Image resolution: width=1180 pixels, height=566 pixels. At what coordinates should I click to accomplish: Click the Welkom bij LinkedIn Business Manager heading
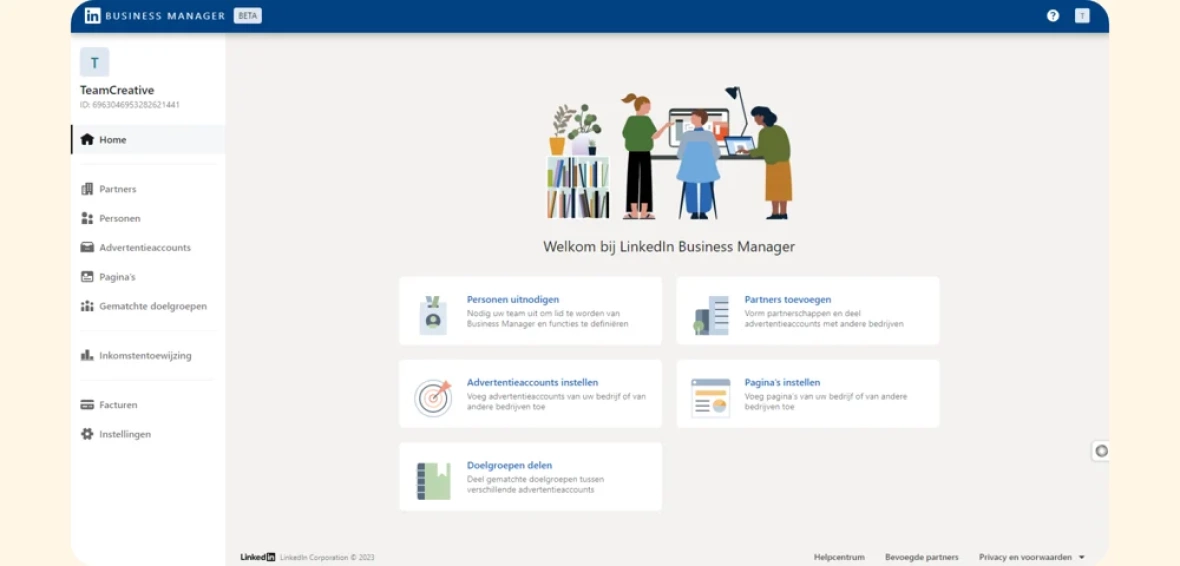click(669, 247)
